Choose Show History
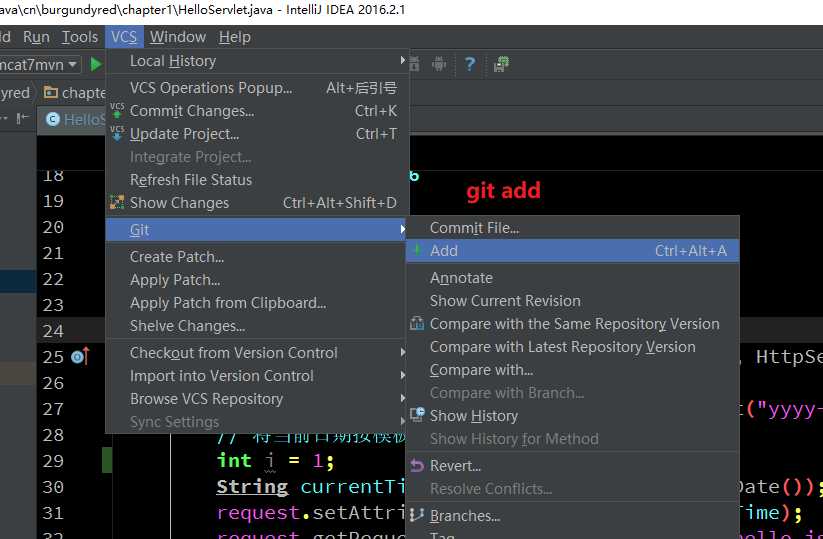This screenshot has height=539, width=823. (x=573, y=416)
